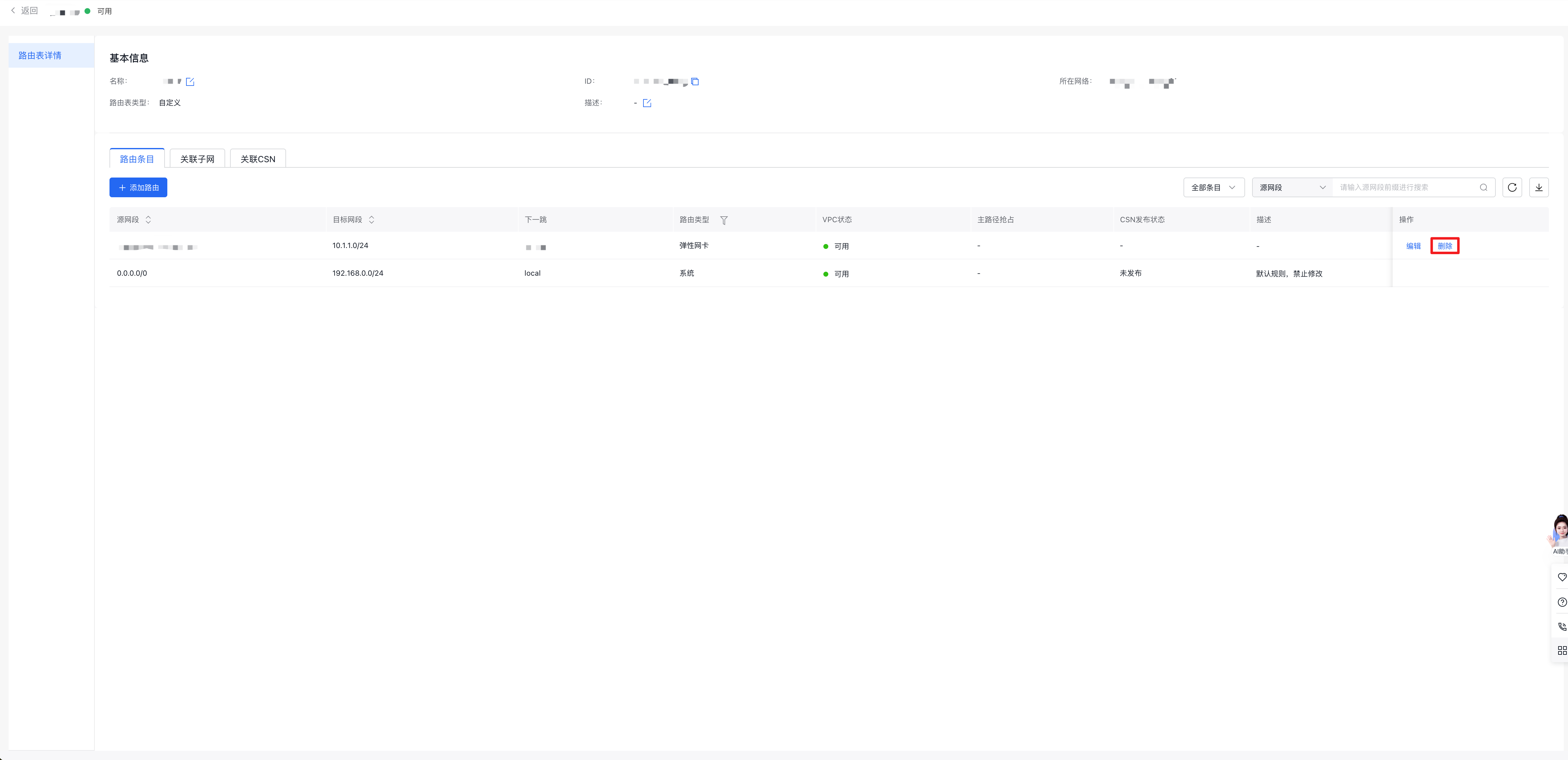The image size is (1568, 760).
Task: Copy the route table ID with copy icon
Action: [694, 82]
